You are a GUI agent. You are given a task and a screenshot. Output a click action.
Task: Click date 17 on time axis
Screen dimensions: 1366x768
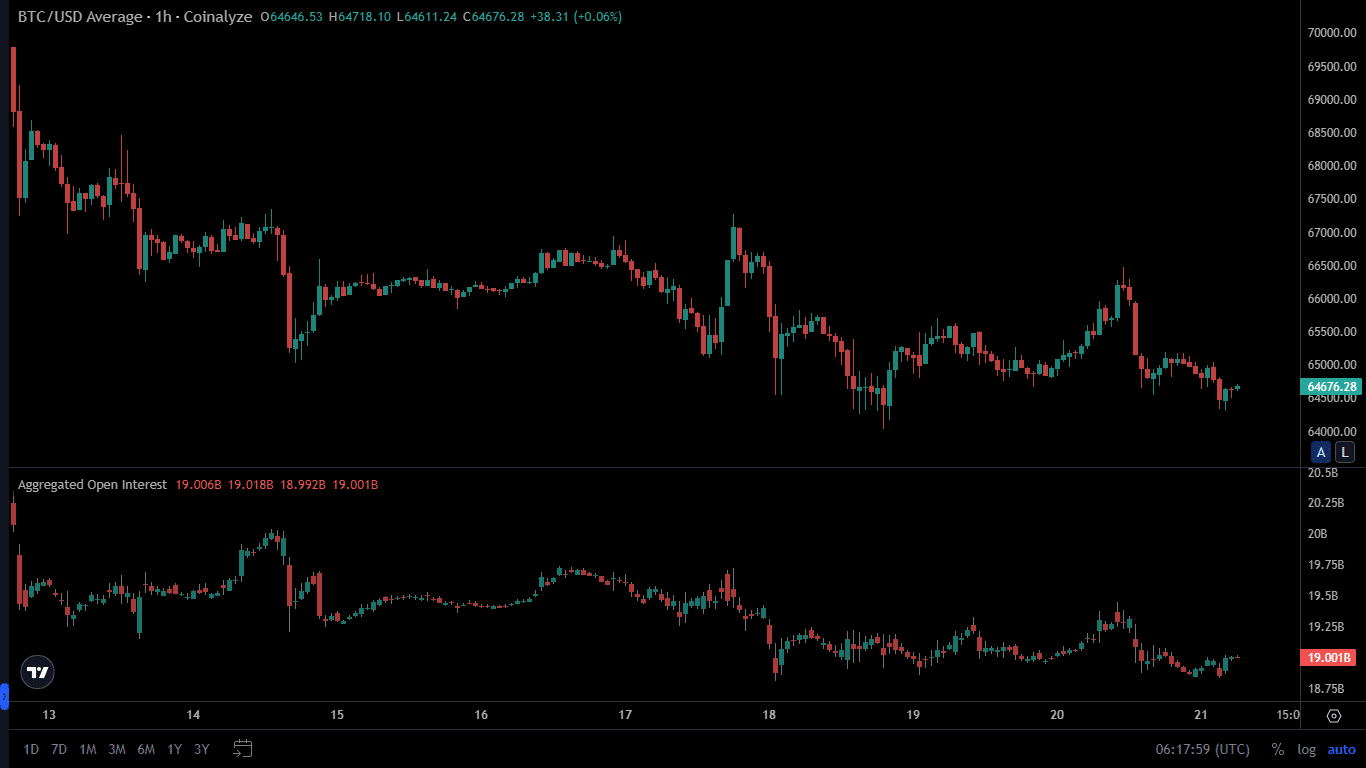point(625,715)
